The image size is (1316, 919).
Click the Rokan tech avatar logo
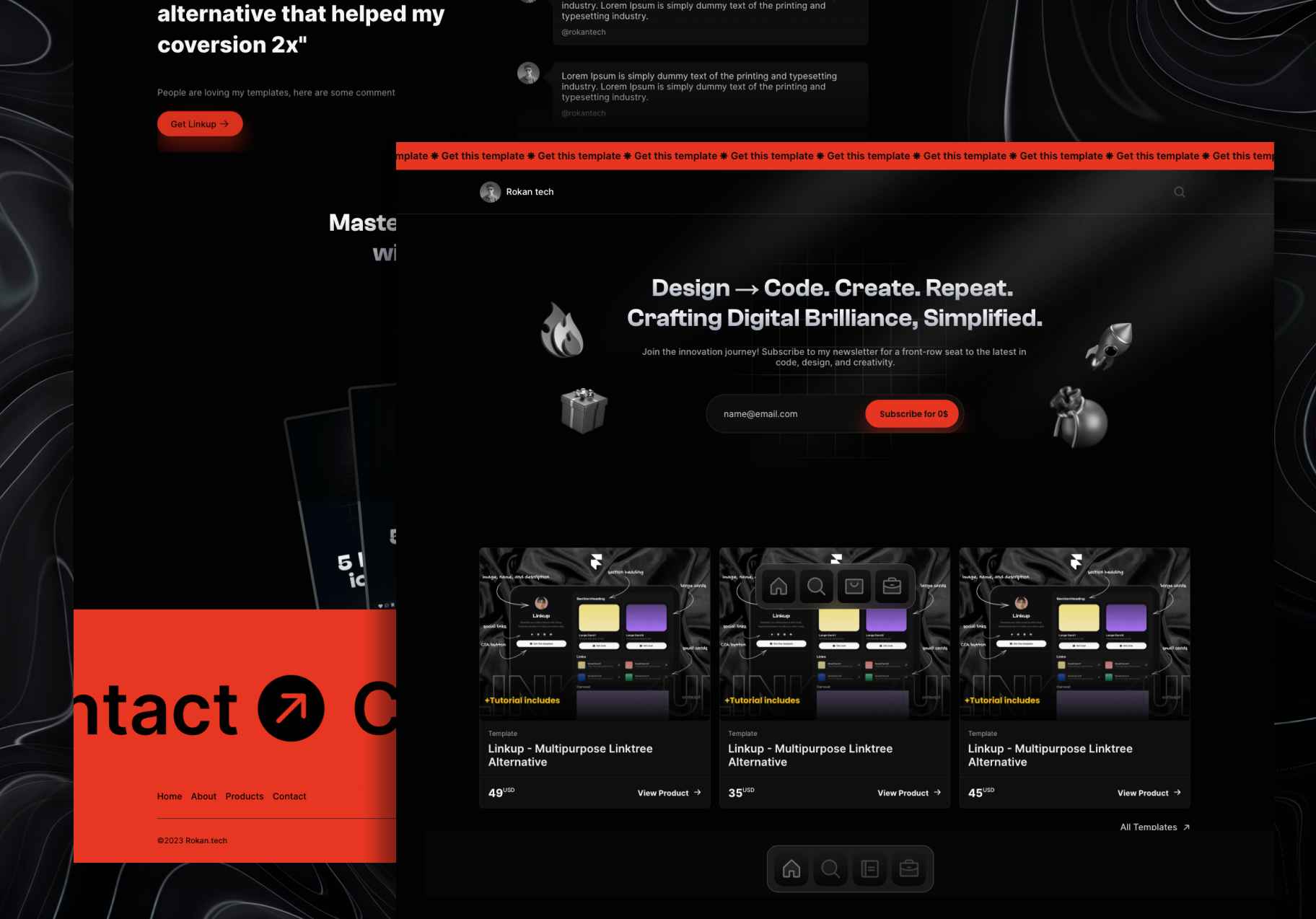tap(491, 192)
